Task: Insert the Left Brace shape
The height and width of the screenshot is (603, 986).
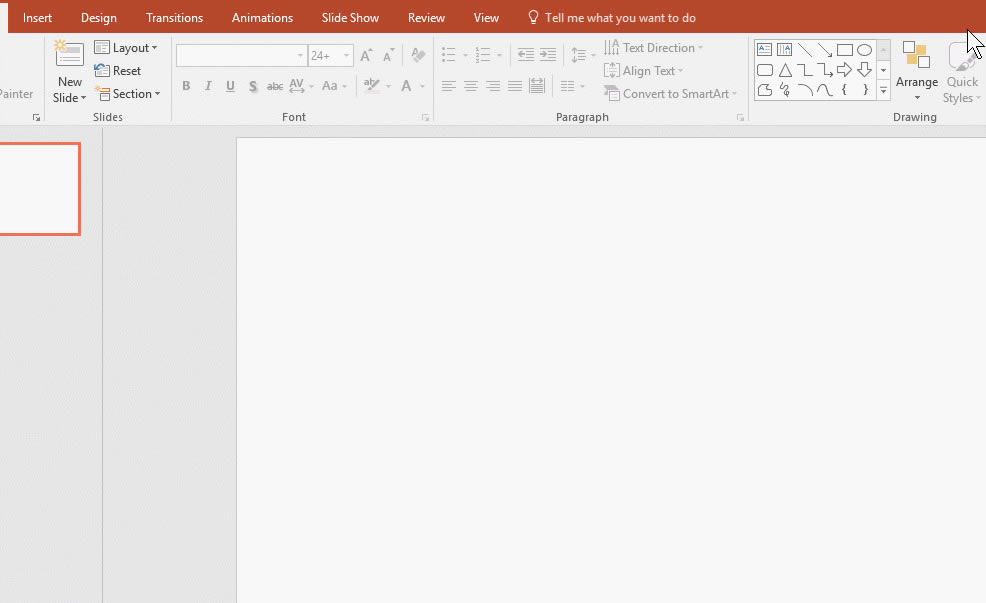Action: tap(845, 90)
